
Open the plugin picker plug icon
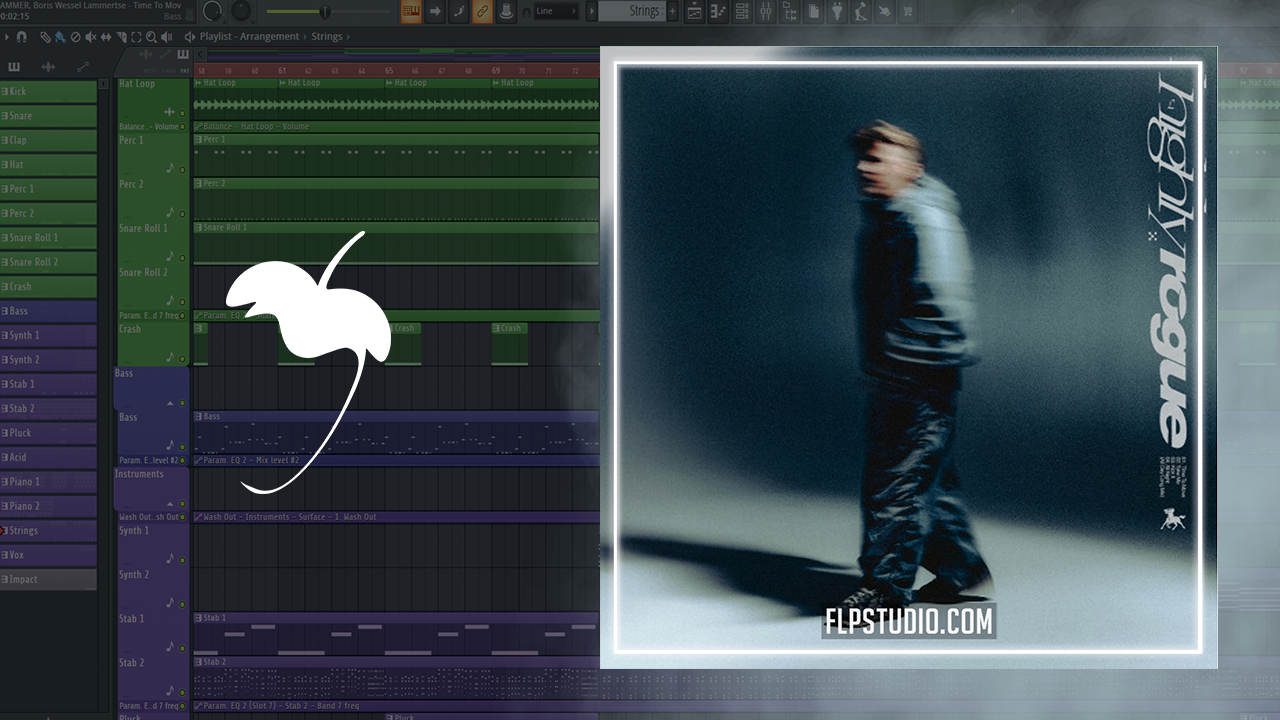pos(837,12)
